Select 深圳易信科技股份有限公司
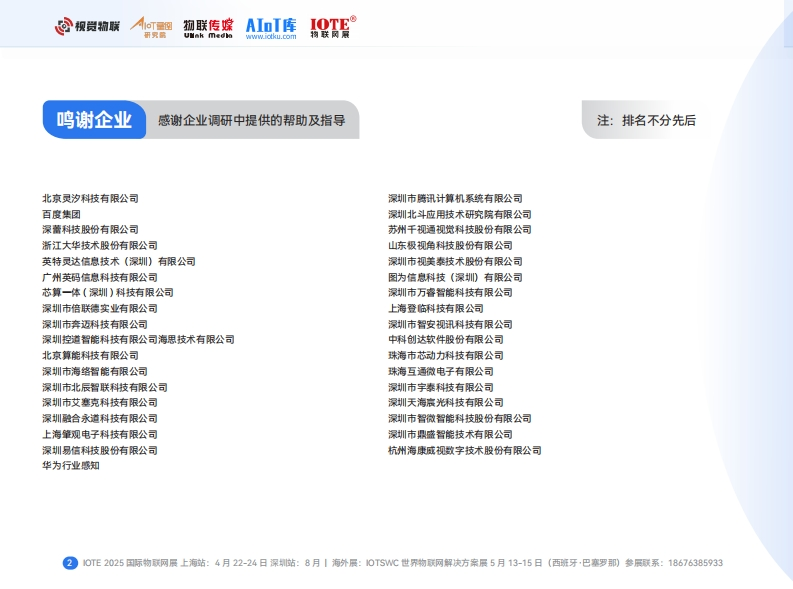The width and height of the screenshot is (793, 589). click(100, 450)
